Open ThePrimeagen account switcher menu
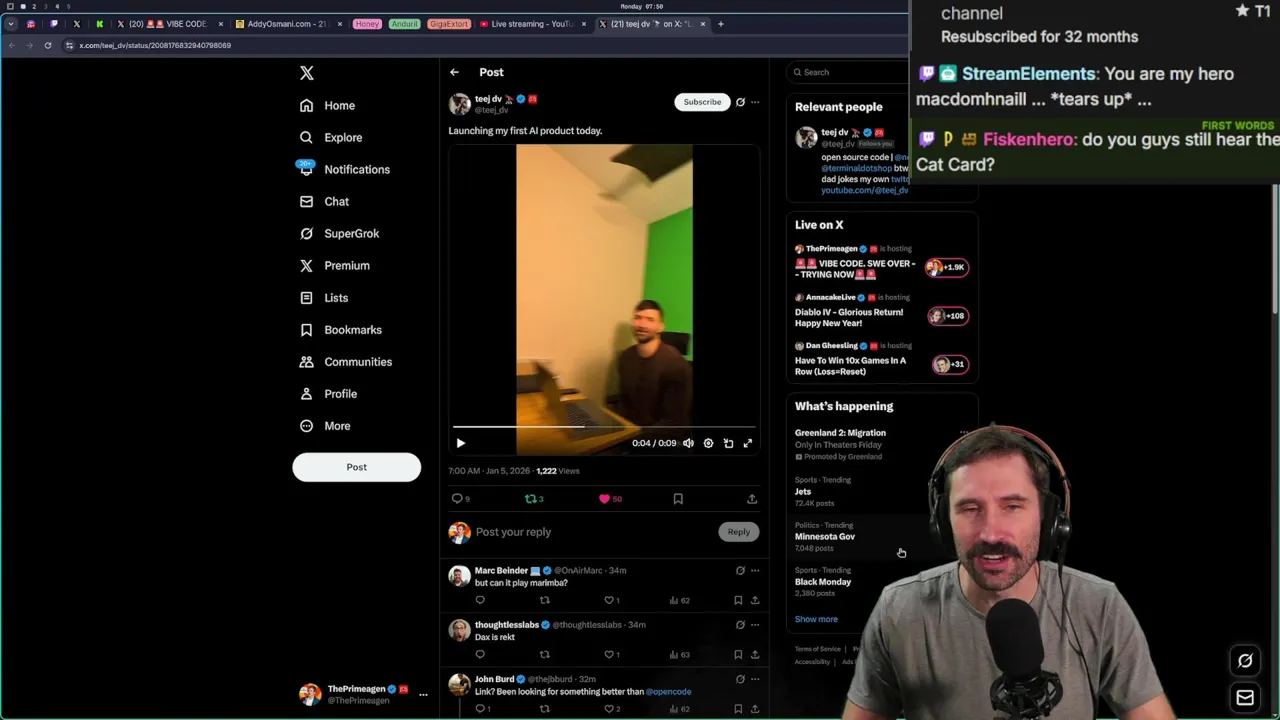This screenshot has height=720, width=1280. [x=364, y=694]
